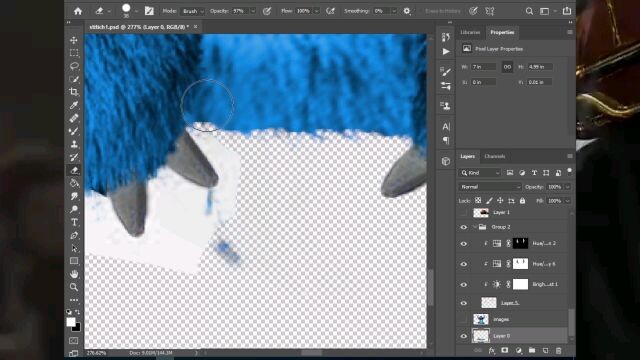Select the Healing Brush tool
Image resolution: width=640 pixels, height=360 pixels.
tap(74, 118)
